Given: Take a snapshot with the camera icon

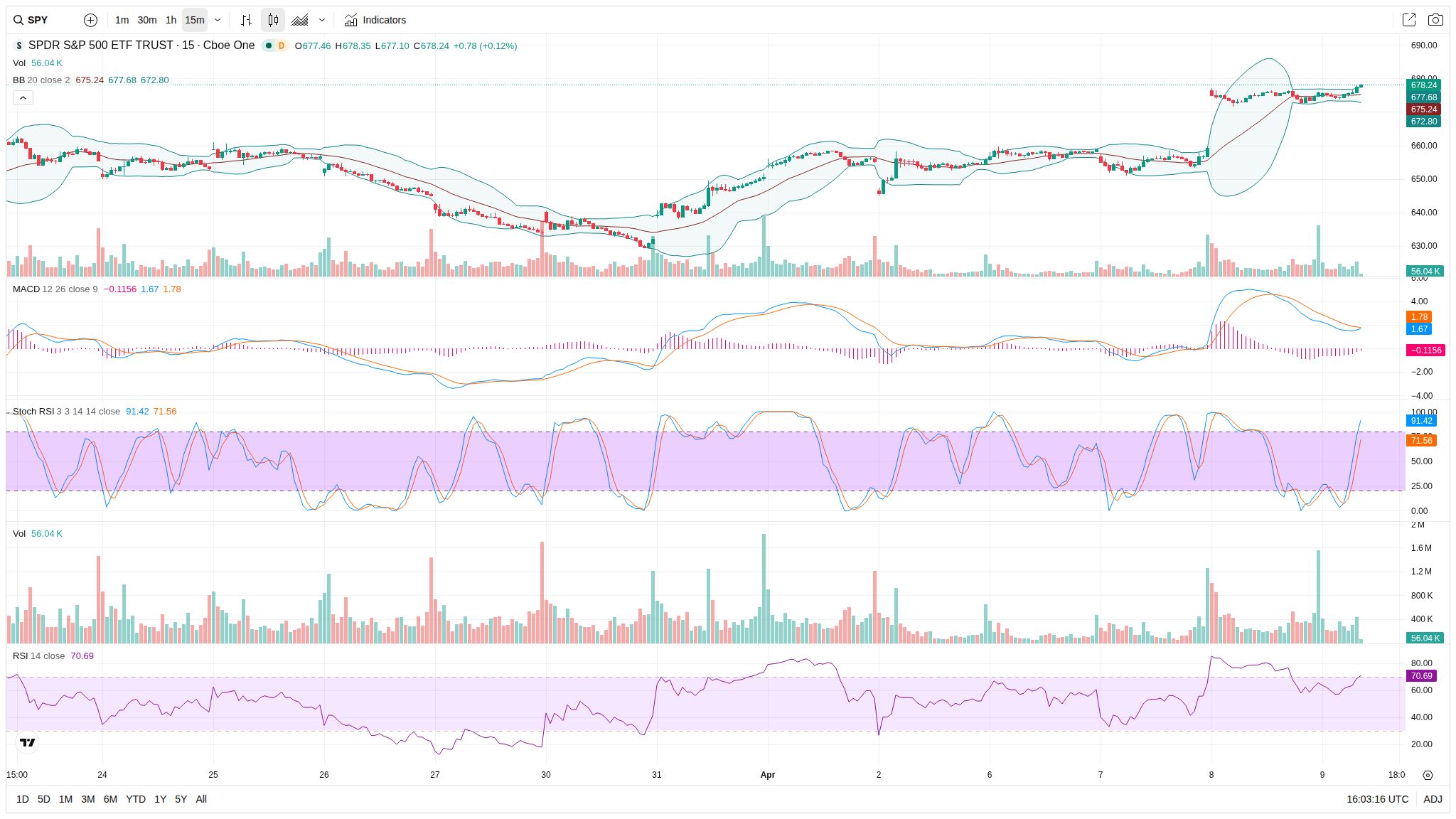Looking at the screenshot, I should tap(1435, 20).
